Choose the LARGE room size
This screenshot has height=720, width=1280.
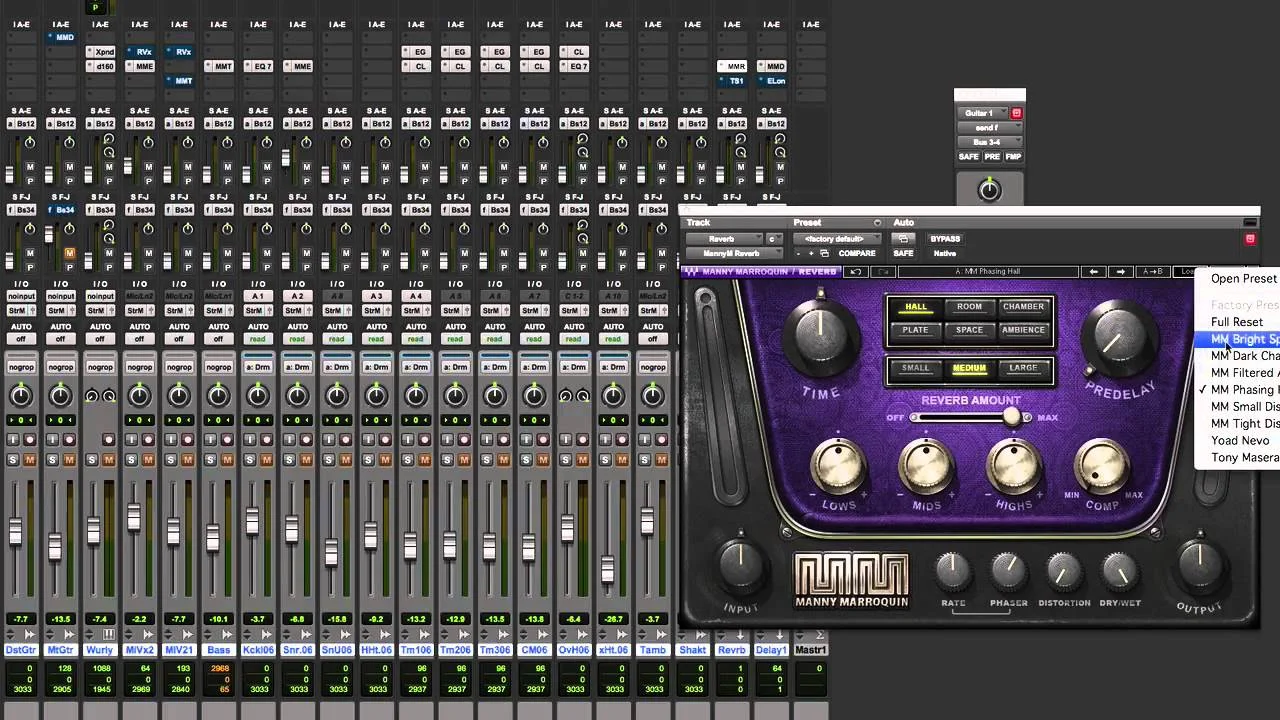(x=1023, y=367)
